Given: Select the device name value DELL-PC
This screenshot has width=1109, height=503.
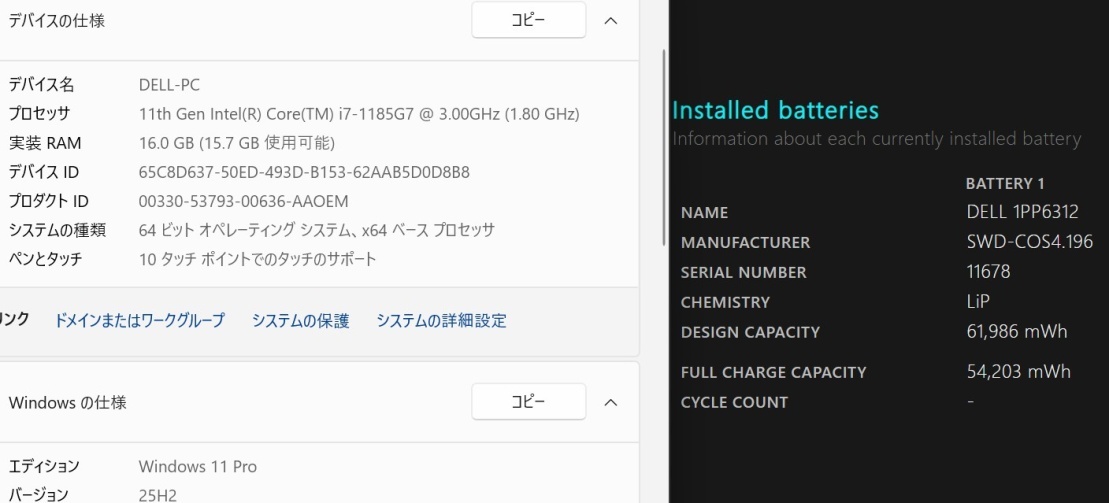Looking at the screenshot, I should pos(169,85).
